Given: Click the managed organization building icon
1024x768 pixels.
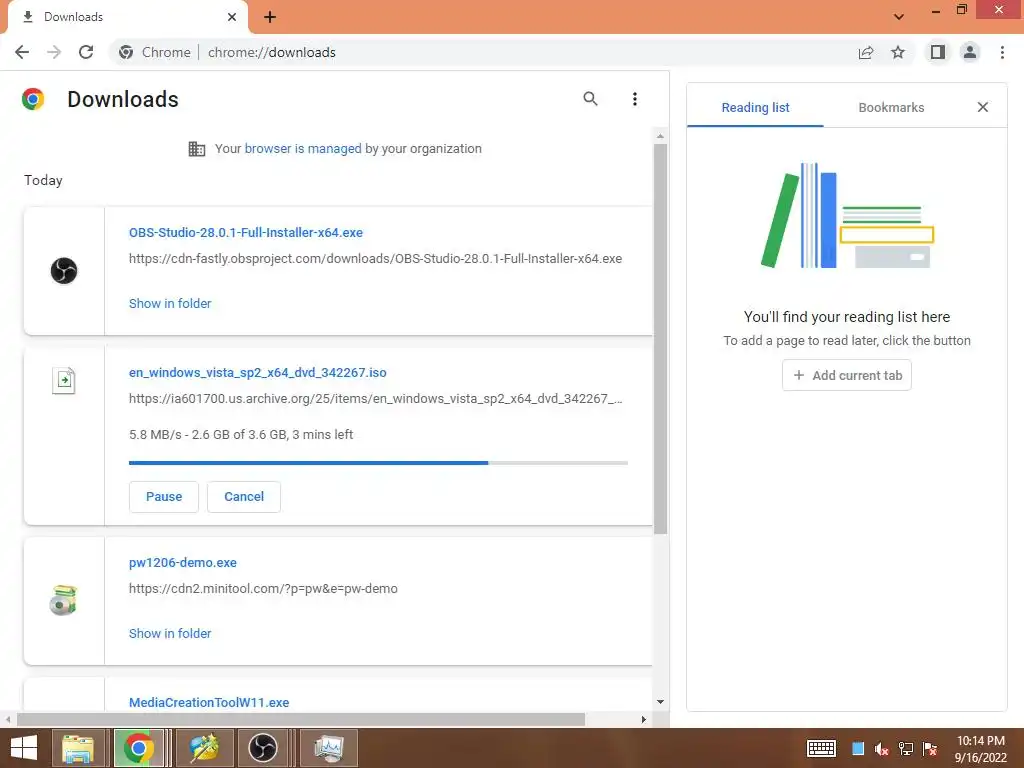Looking at the screenshot, I should coord(197,149).
